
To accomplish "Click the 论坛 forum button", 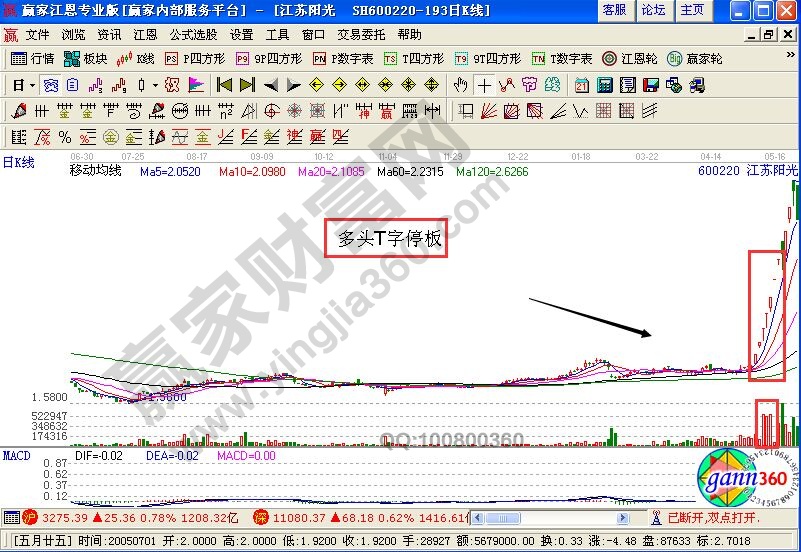I will pyautogui.click(x=653, y=10).
